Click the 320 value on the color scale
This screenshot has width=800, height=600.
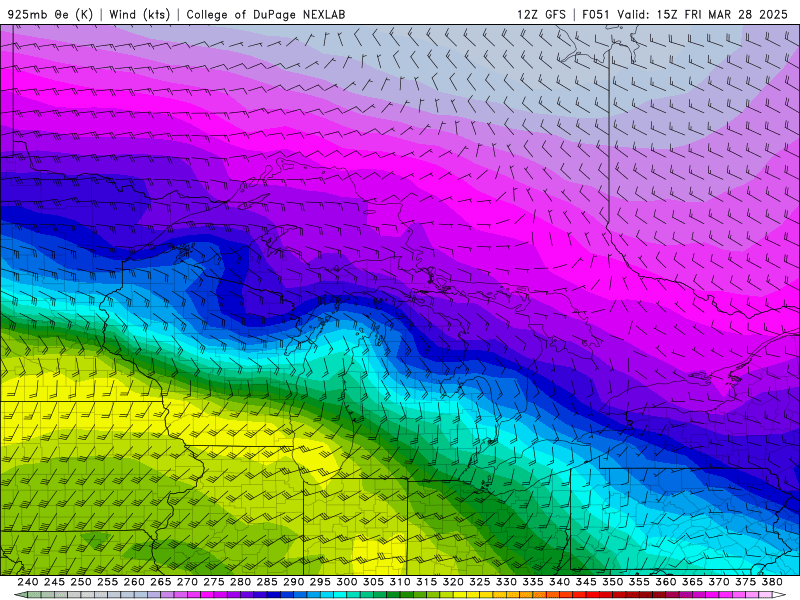453,582
